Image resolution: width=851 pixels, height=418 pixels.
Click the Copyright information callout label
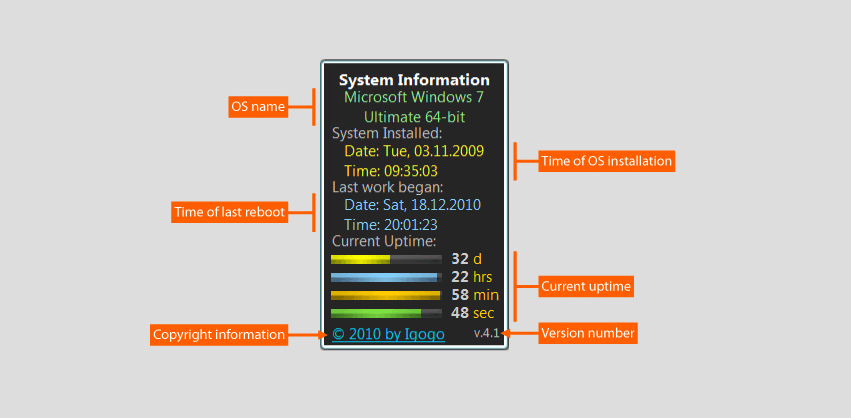coord(219,334)
